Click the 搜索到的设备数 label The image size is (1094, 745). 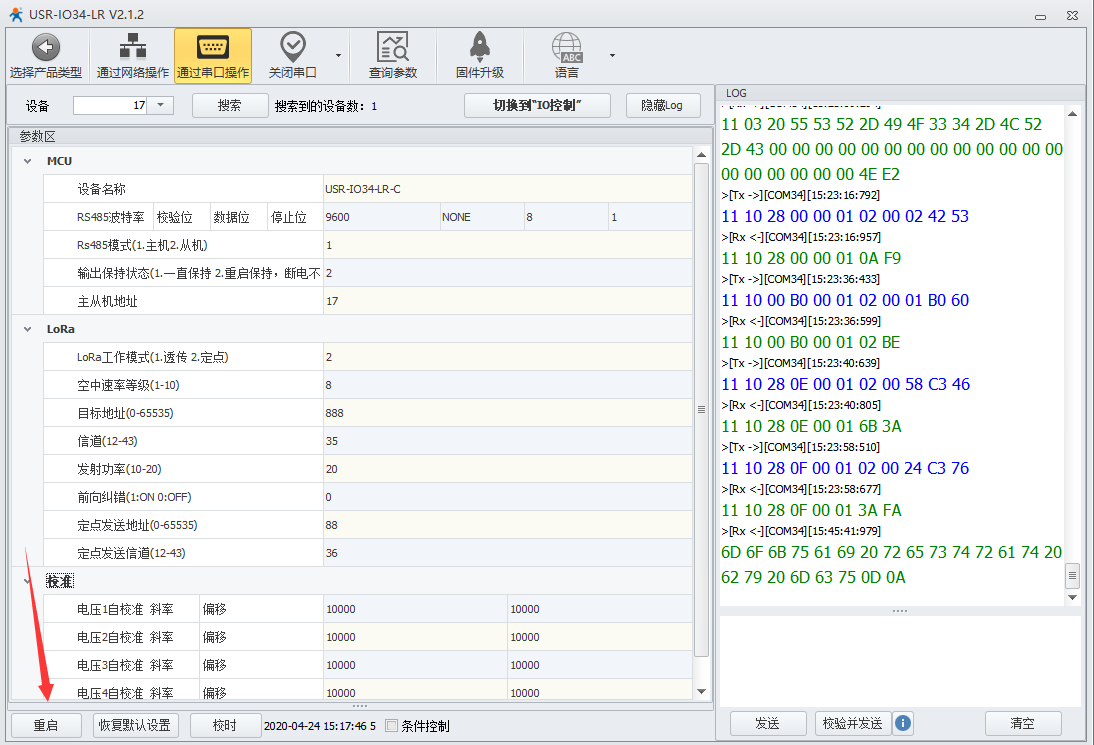pyautogui.click(x=326, y=106)
